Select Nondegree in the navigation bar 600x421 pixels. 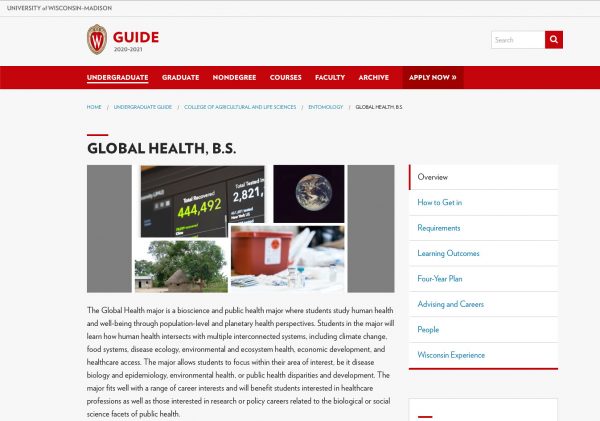pos(234,77)
